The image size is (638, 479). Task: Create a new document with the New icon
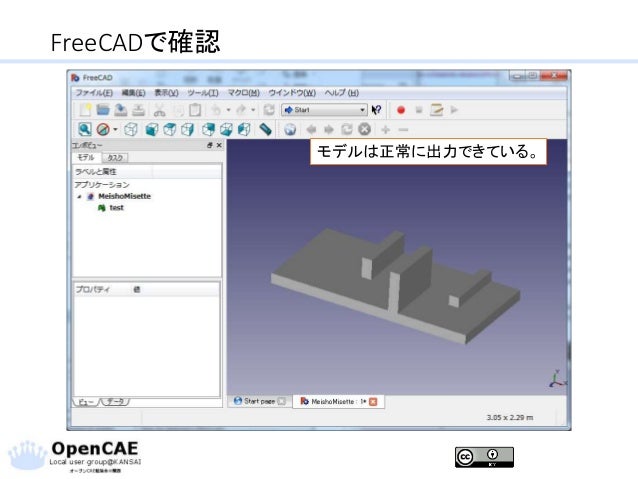85,110
